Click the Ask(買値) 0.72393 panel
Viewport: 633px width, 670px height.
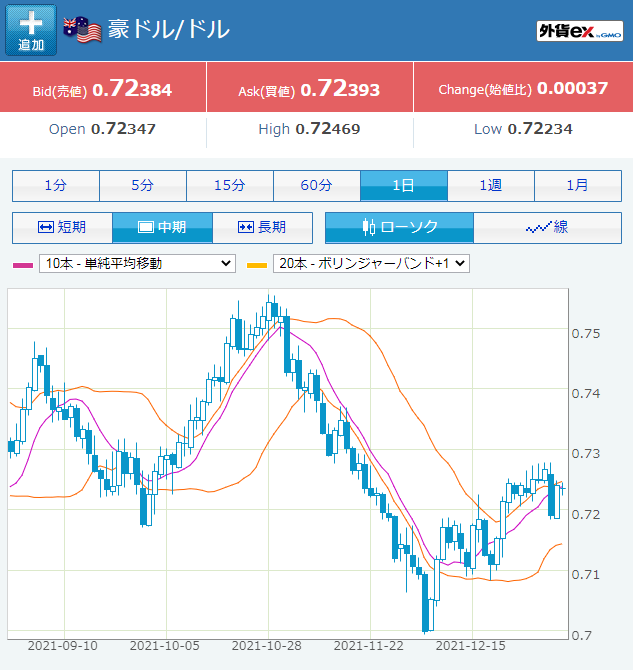(310, 88)
